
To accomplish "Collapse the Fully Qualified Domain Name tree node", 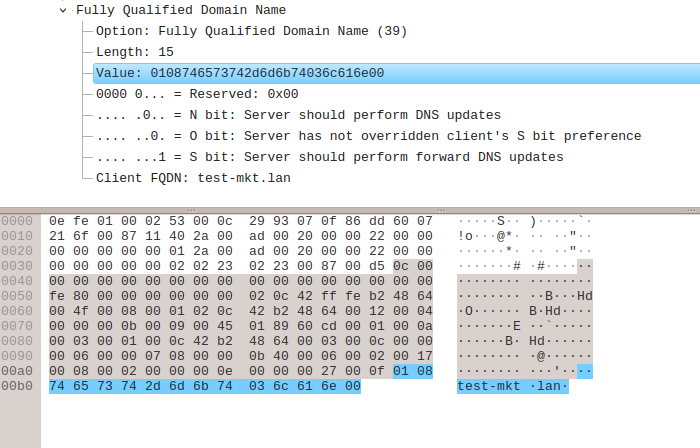I will pos(63,10).
